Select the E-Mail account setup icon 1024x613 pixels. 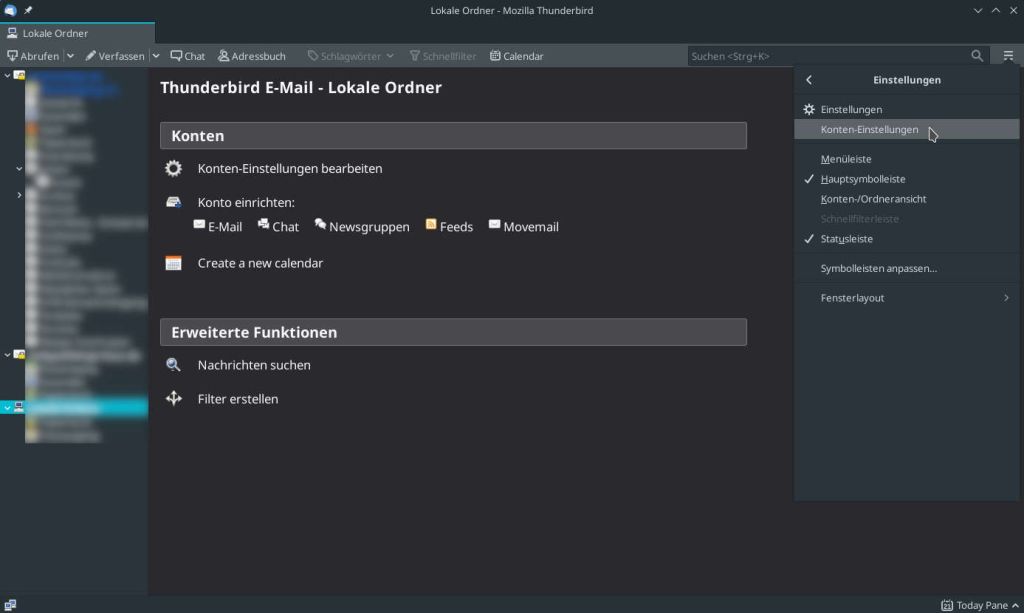click(x=199, y=225)
